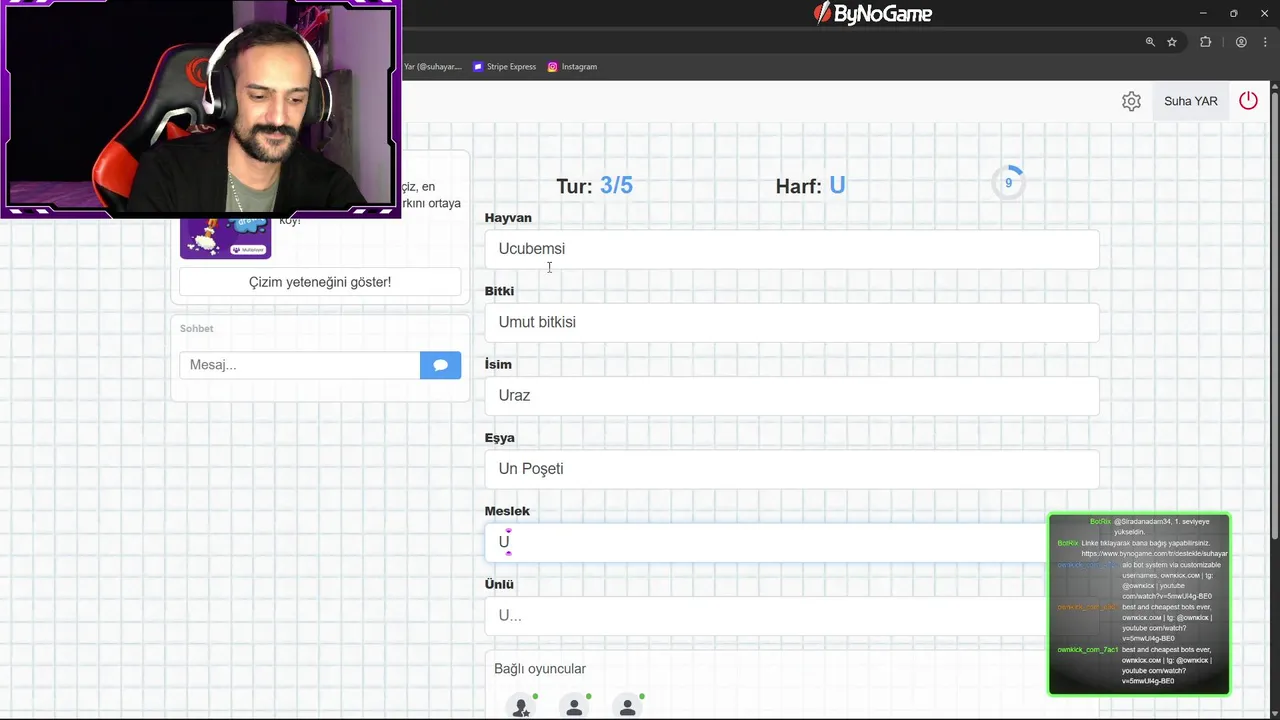This screenshot has width=1280, height=720.
Task: Restore down the browser window
Action: [1234, 13]
